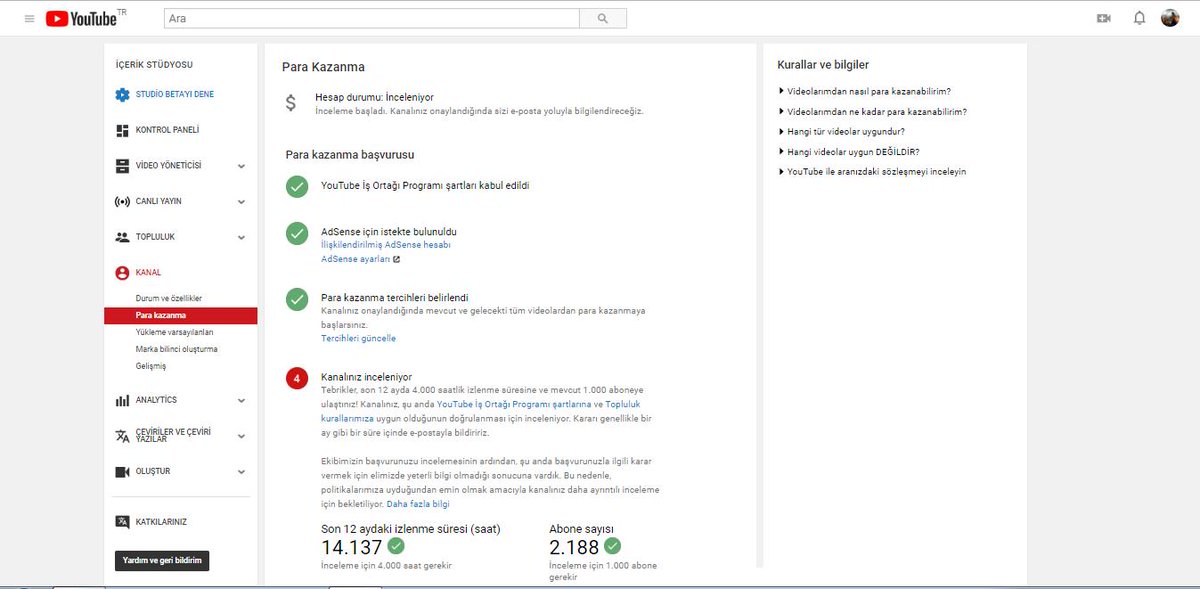
Task: Click the red Kanal person icon
Action: (122, 272)
